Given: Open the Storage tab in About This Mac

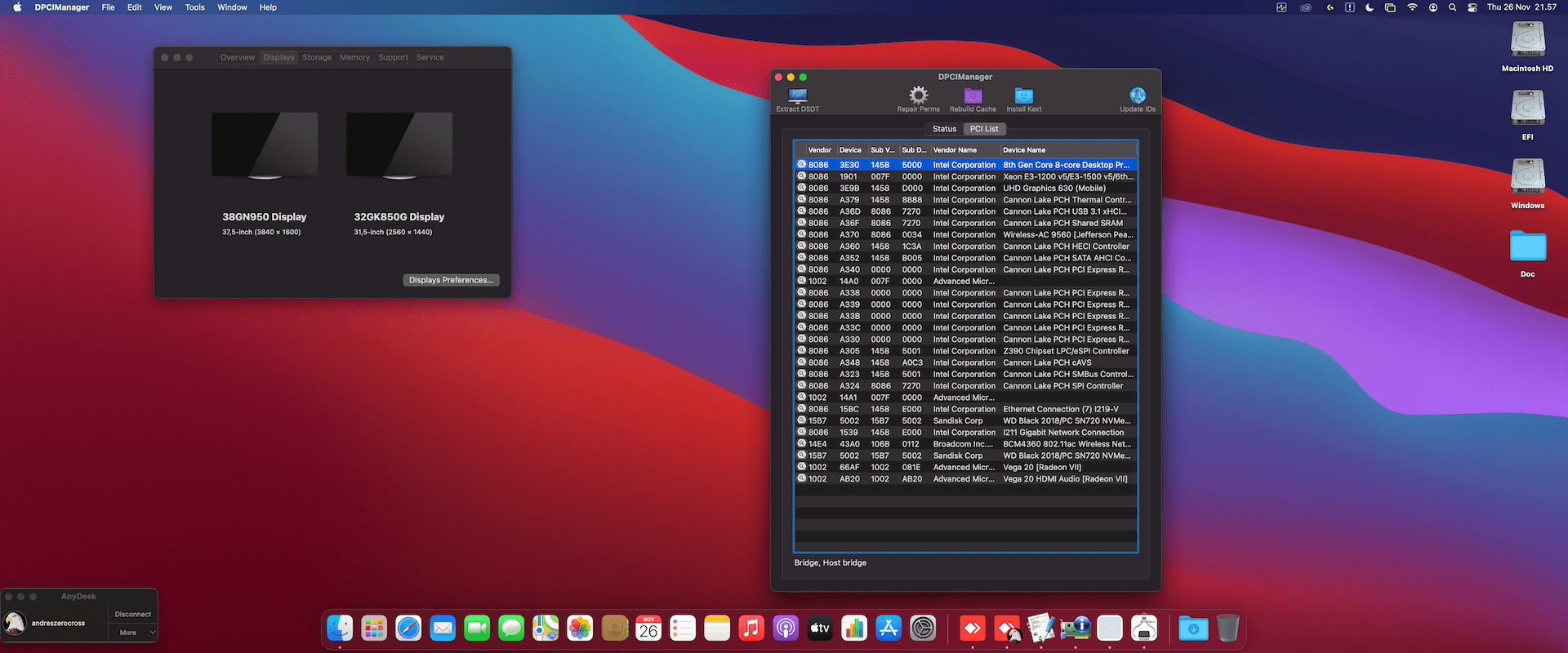Looking at the screenshot, I should [317, 57].
